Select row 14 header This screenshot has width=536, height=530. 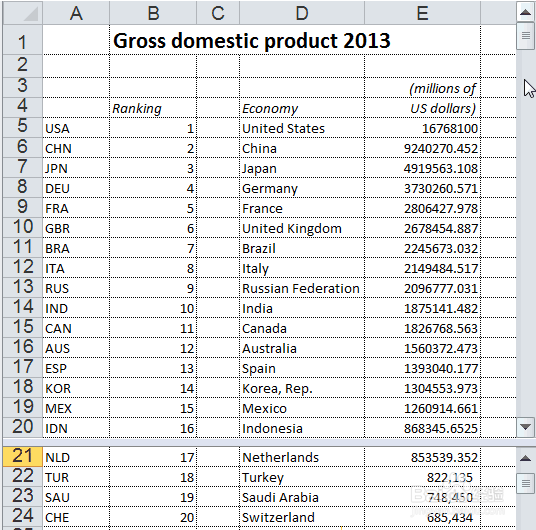[23, 307]
